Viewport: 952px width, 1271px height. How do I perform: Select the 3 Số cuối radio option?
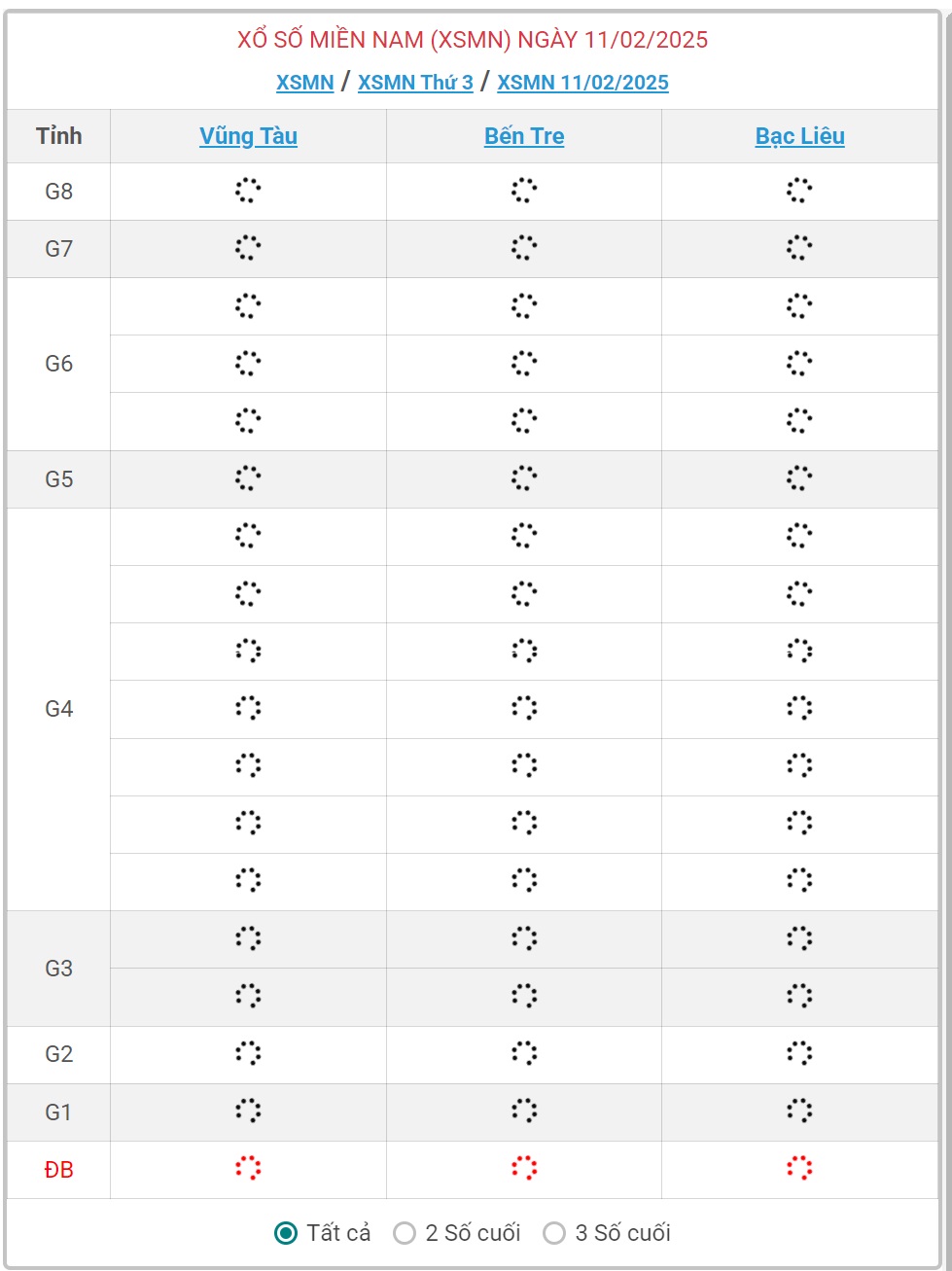point(554,1233)
